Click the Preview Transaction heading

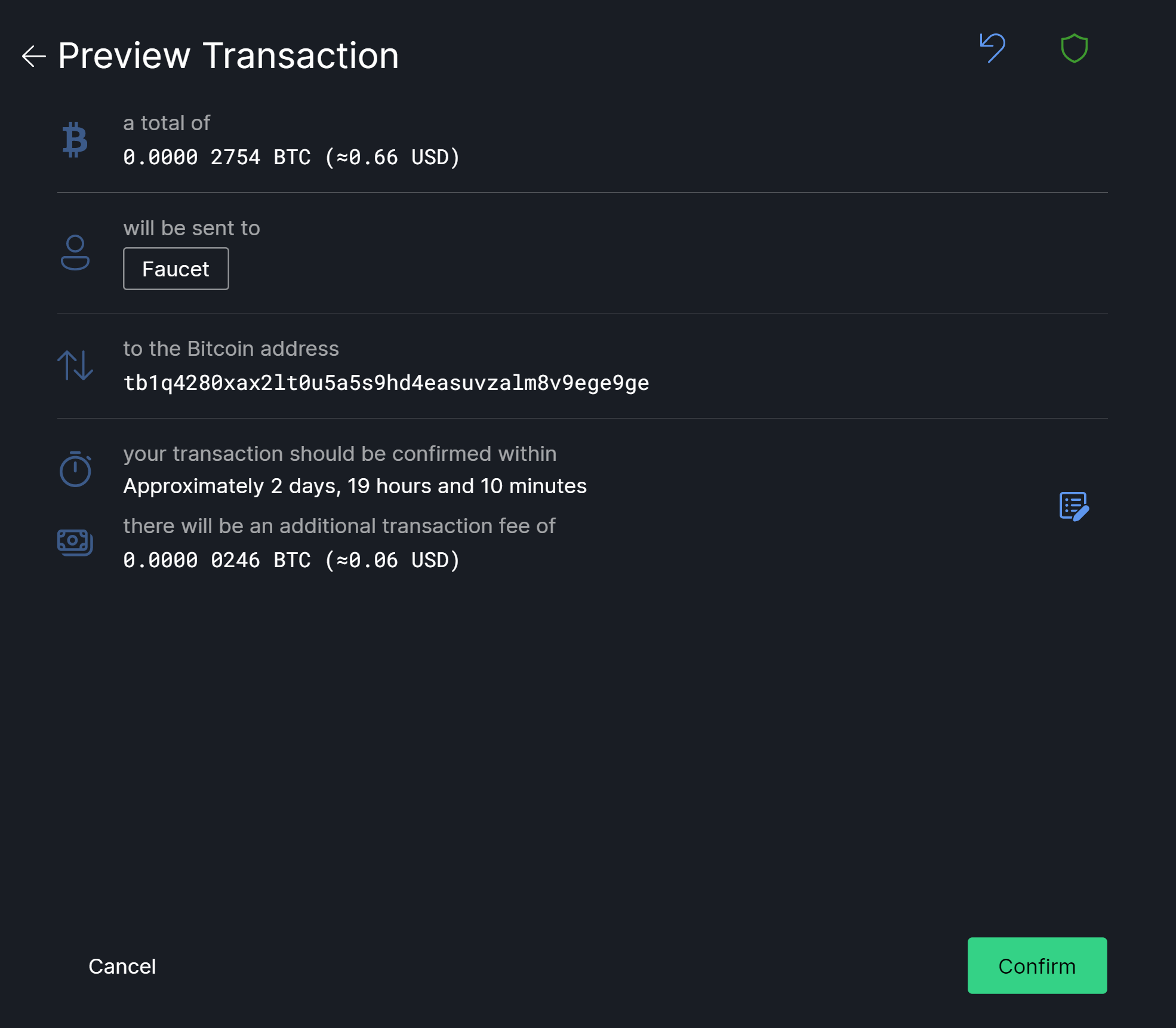228,56
